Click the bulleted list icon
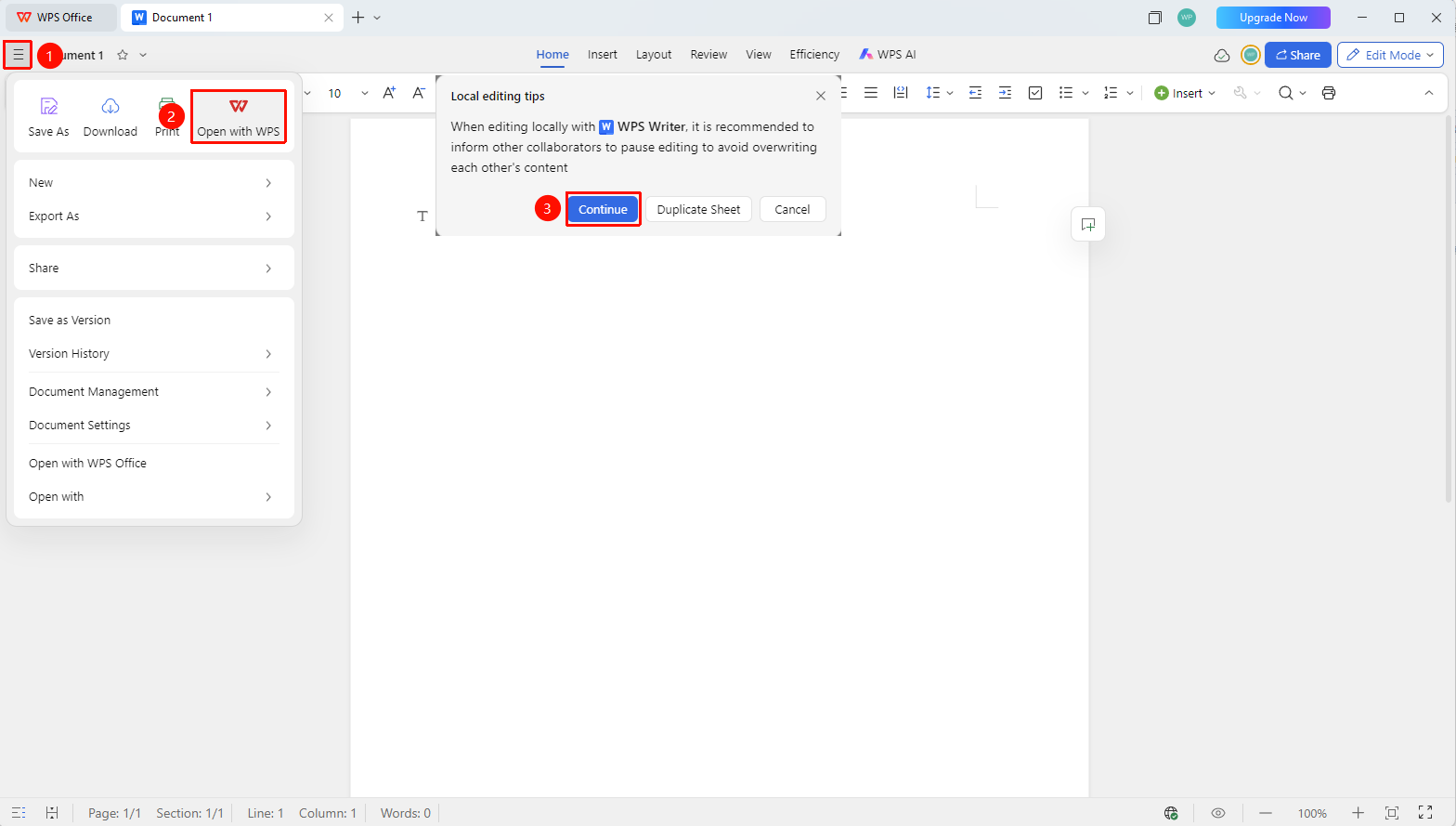 click(x=1066, y=93)
